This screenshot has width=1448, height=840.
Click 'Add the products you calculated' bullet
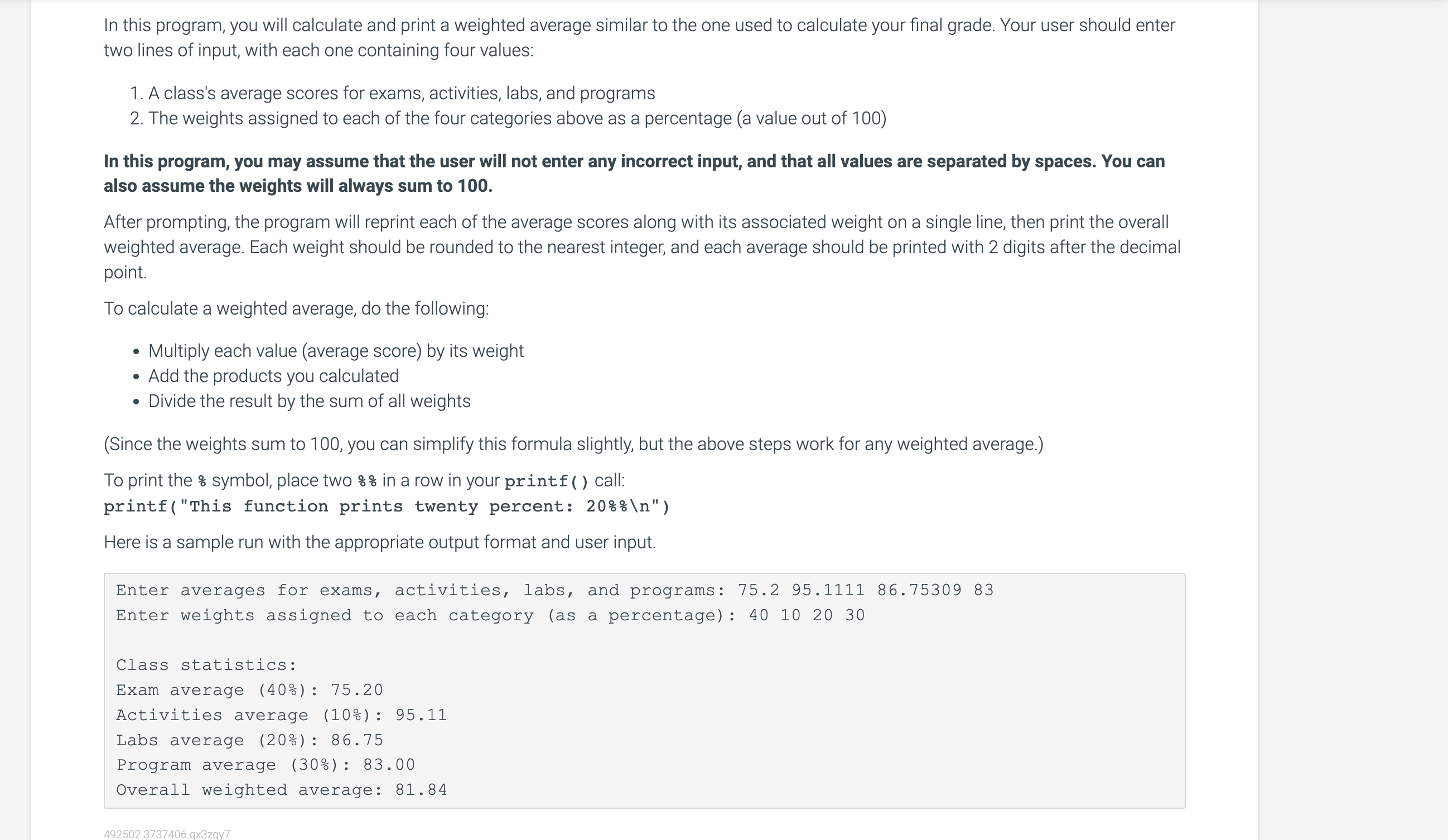point(273,376)
